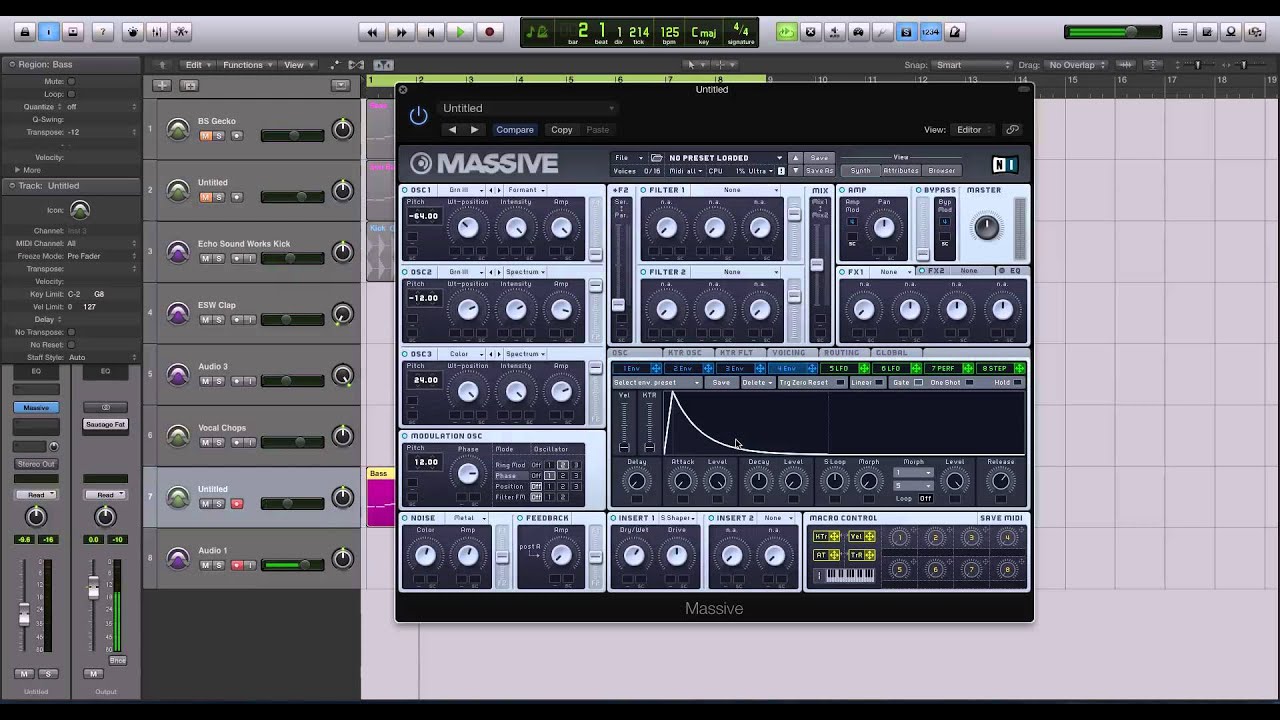Viewport: 1280px width, 720px height.
Task: Open the Smart Controls button
Action: [132, 32]
